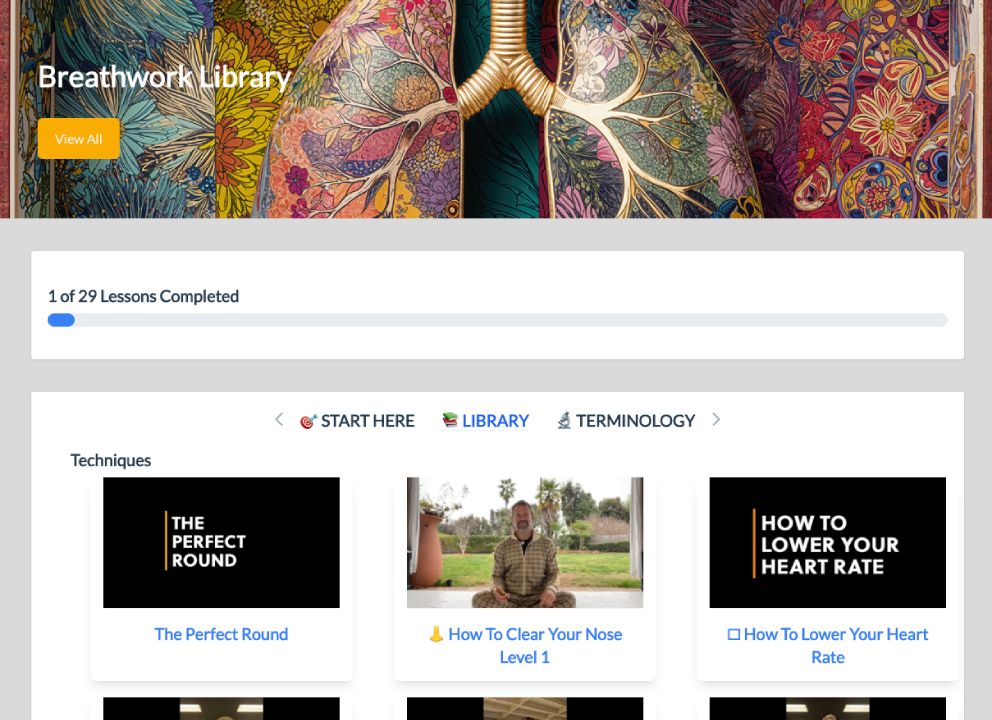Screen dimensions: 992x720
Task: Click The Perfect Round video thumbnail
Action: click(x=221, y=542)
